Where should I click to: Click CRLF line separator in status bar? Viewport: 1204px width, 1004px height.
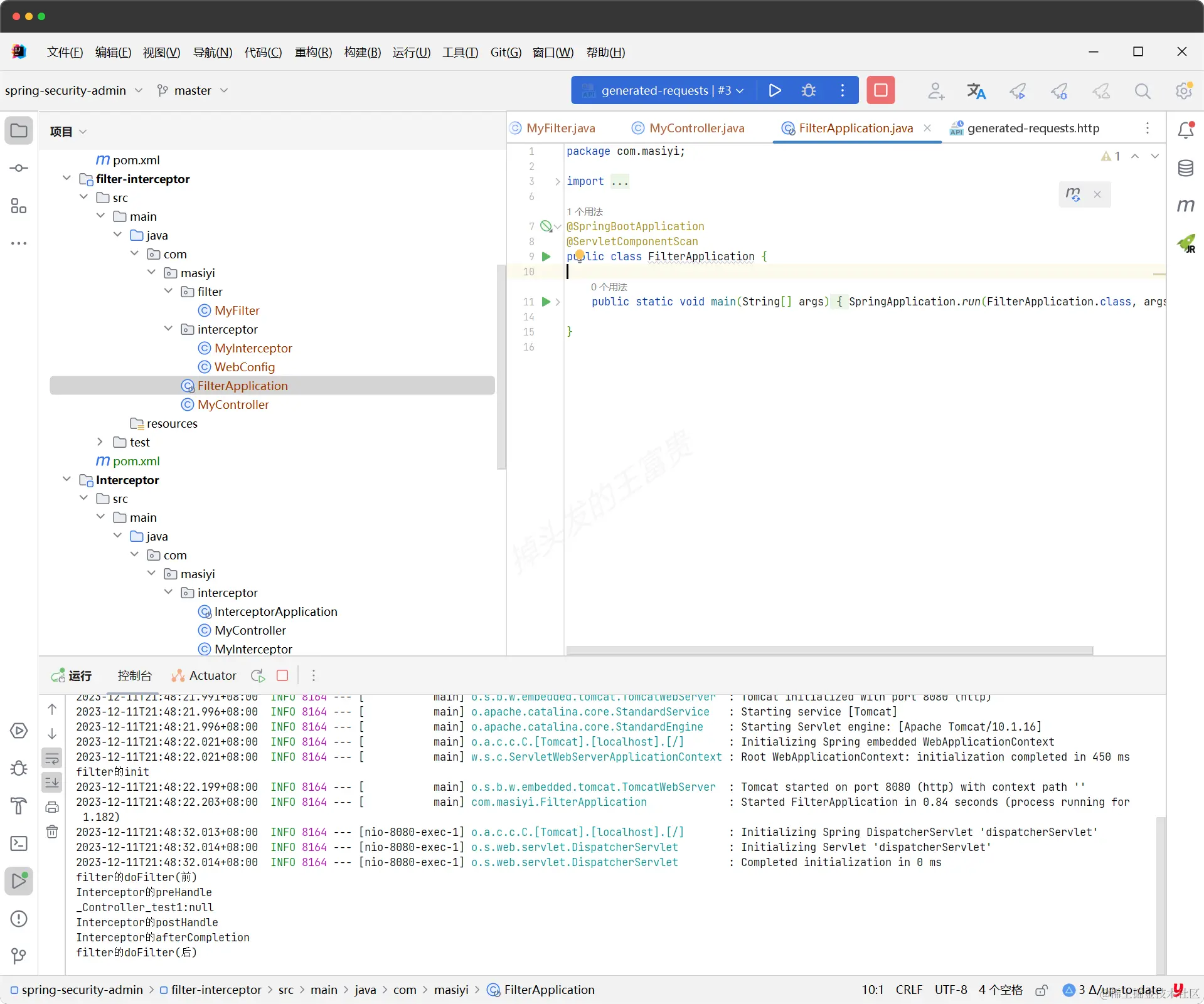[x=908, y=990]
